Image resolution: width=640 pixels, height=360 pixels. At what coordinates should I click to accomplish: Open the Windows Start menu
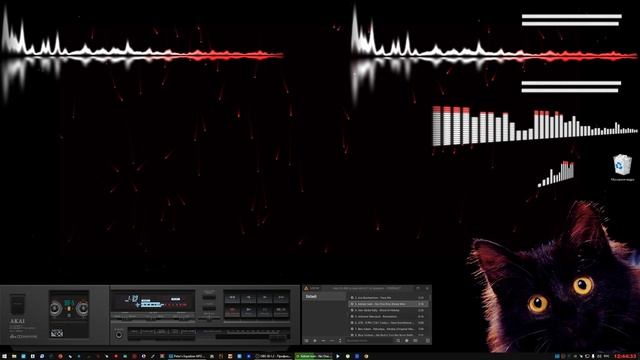click(x=4, y=356)
